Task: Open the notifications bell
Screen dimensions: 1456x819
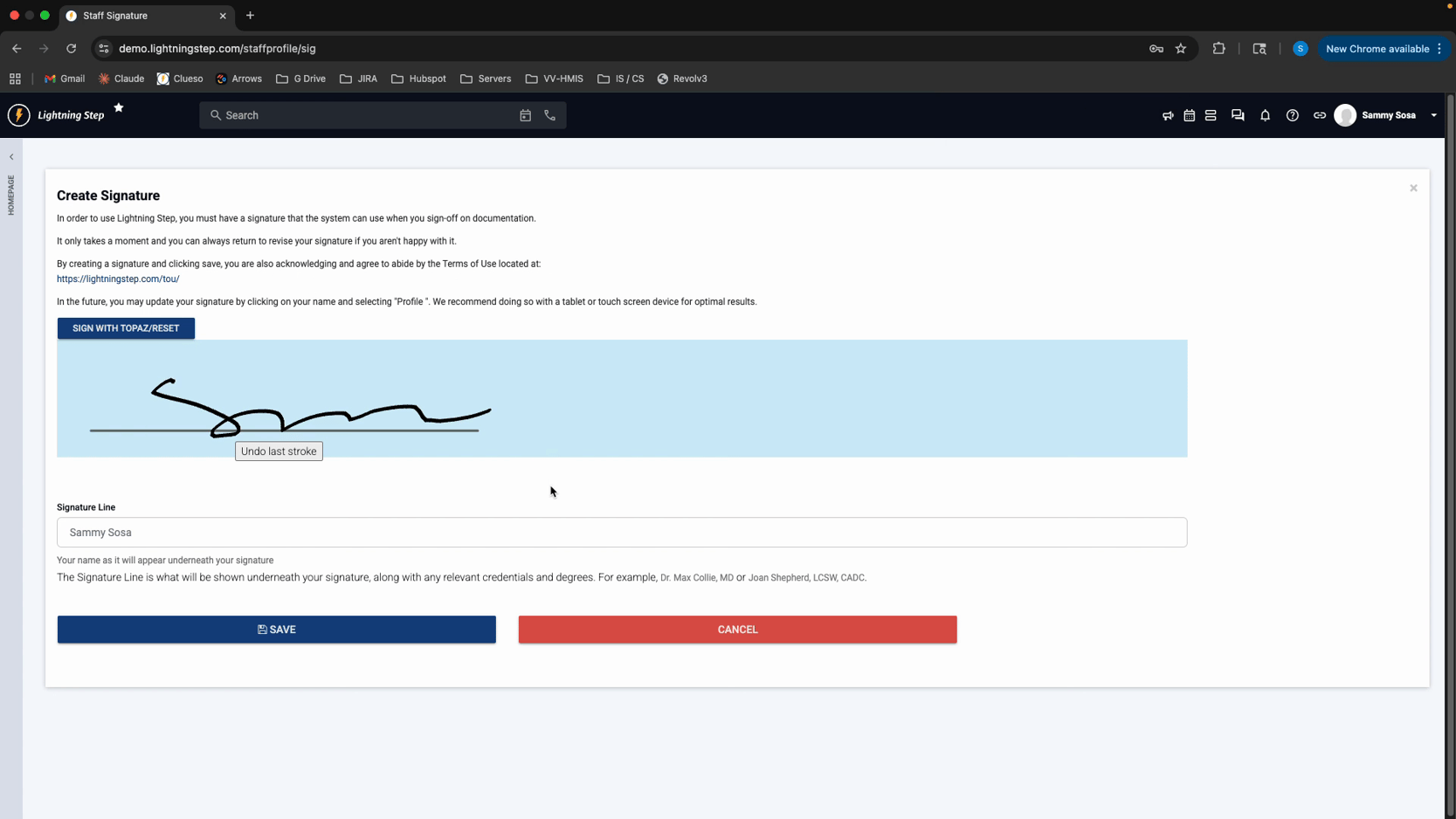Action: pos(1265,115)
